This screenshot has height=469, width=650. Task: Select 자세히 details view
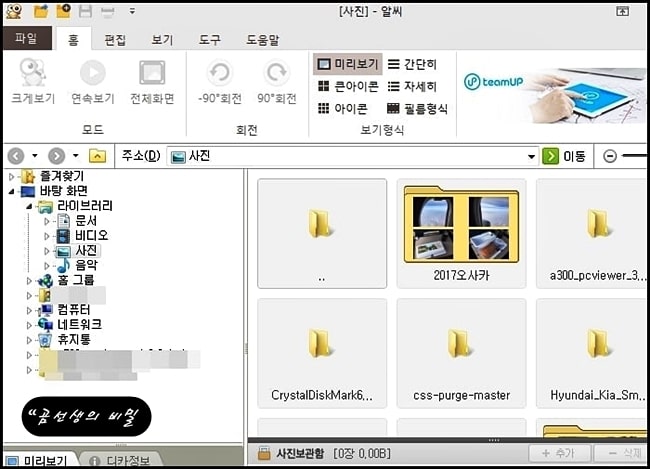click(x=412, y=86)
